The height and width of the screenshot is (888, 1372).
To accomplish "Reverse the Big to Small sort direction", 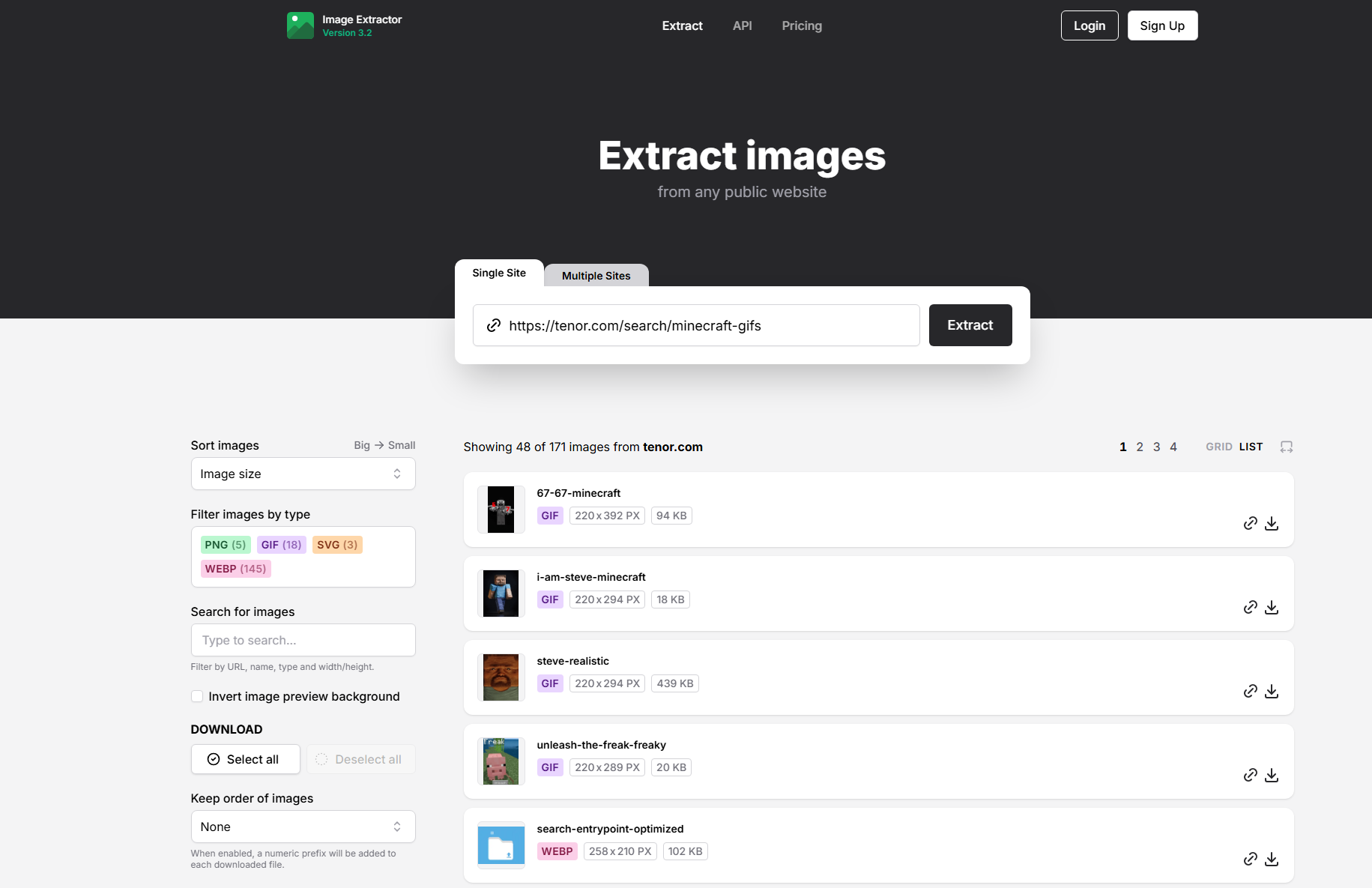I will point(384,445).
